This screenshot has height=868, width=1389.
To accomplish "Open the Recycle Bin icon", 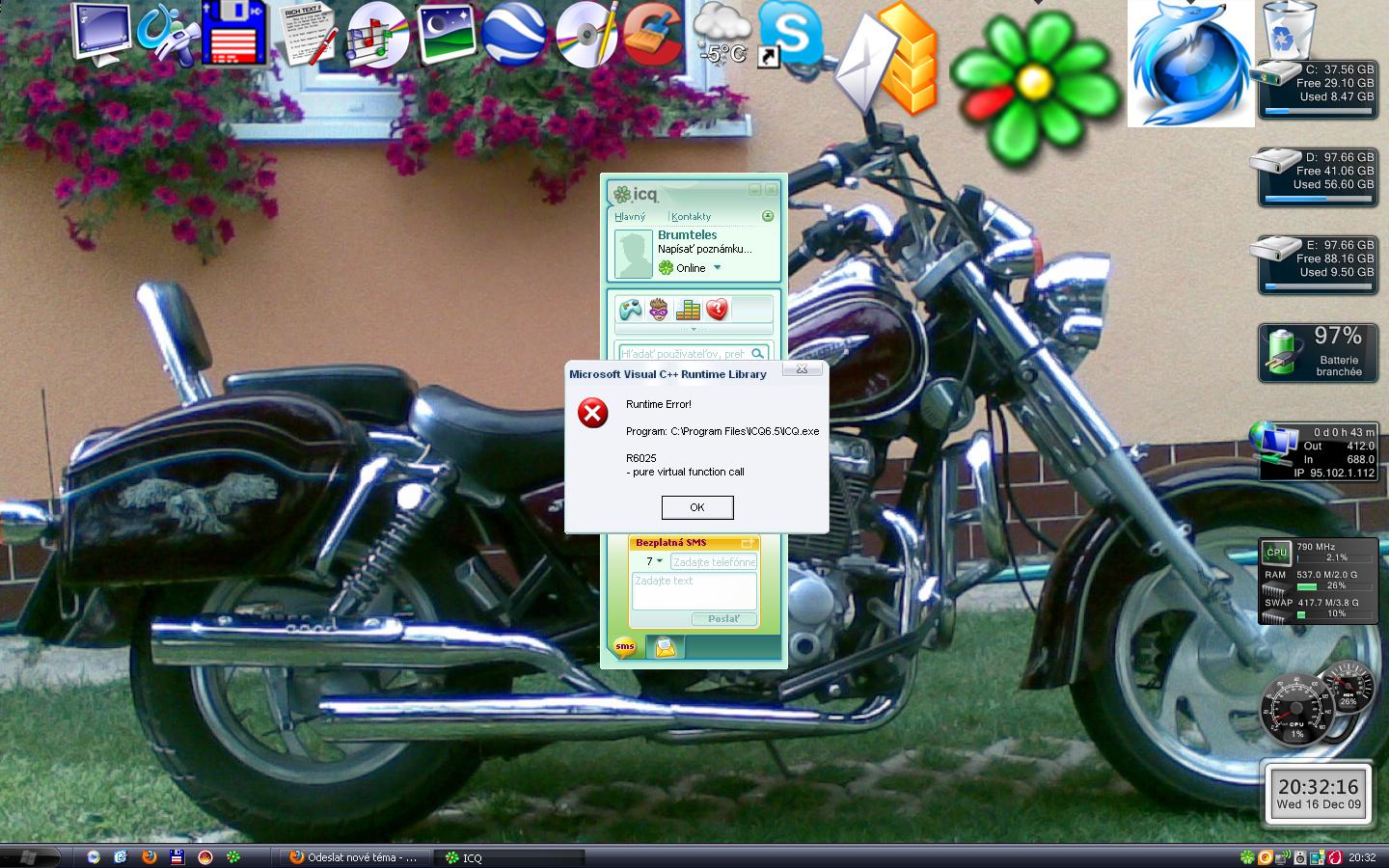I will point(1290,31).
